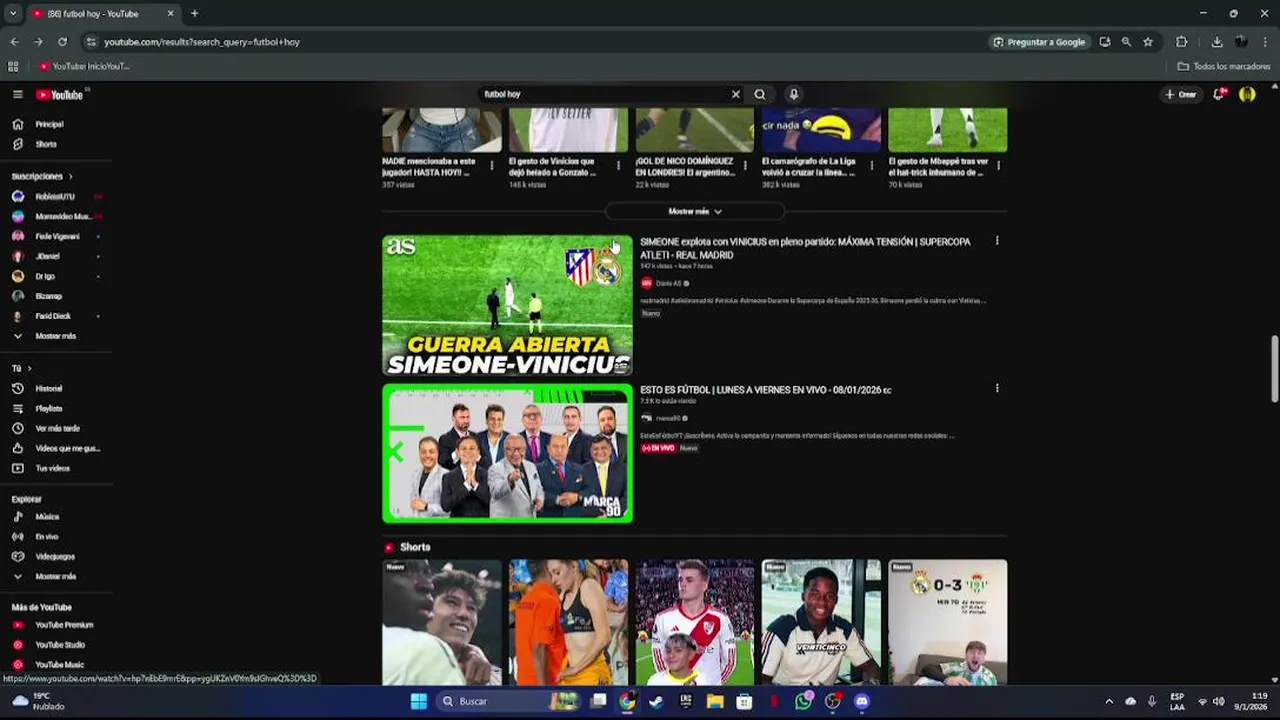This screenshot has height=720, width=1280.
Task: Open options for NADIE mencionaba short
Action: coord(491,166)
